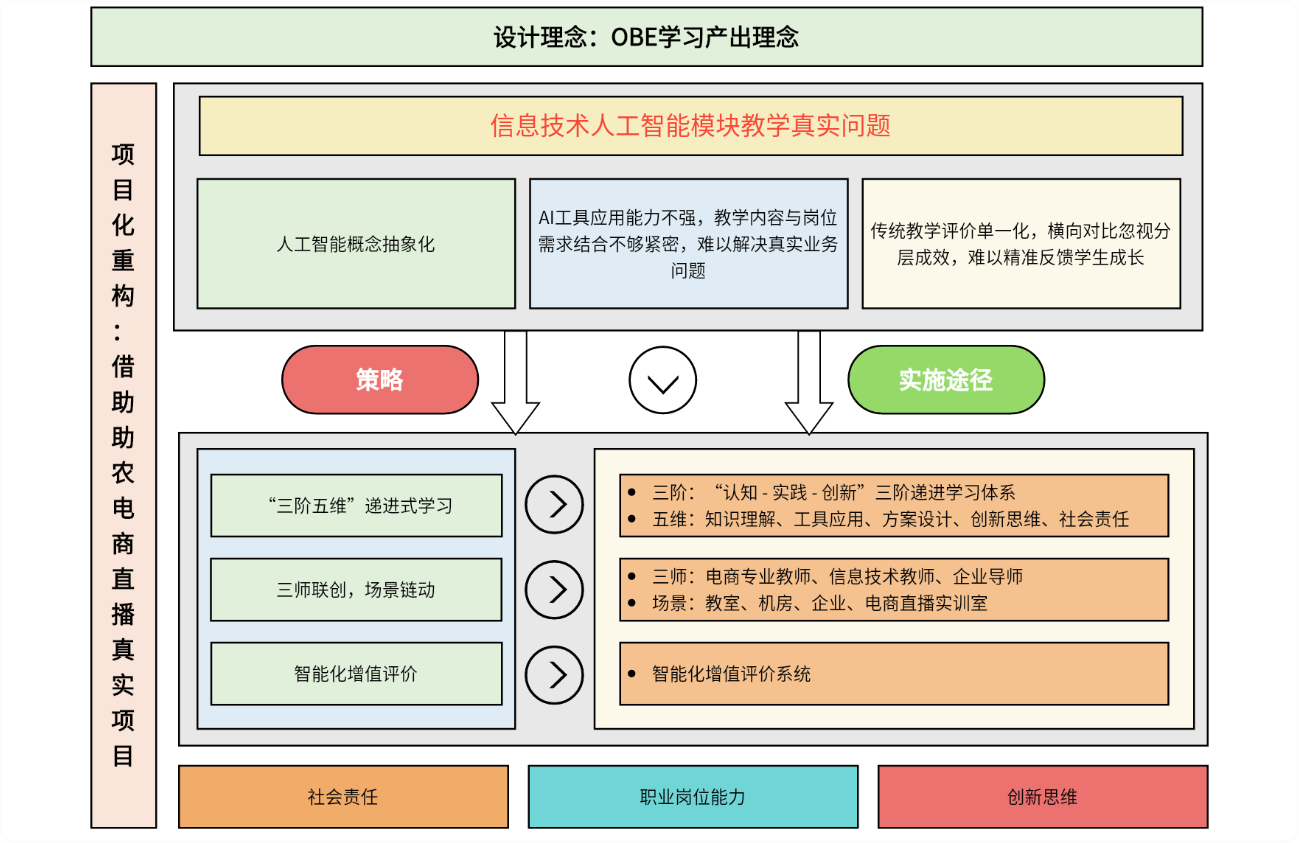Click the 三师联创，场景链动 box
Screen dimensions: 1299x843
pos(356,589)
